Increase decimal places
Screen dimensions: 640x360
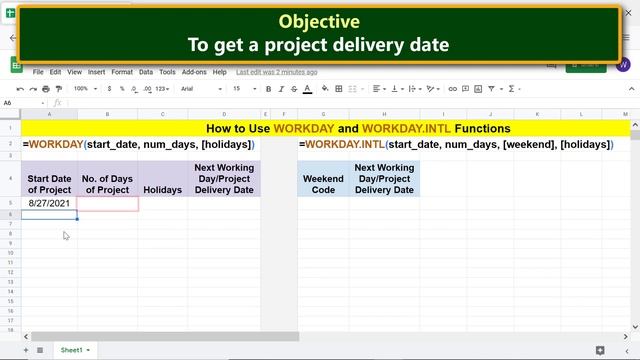pyautogui.click(x=147, y=89)
